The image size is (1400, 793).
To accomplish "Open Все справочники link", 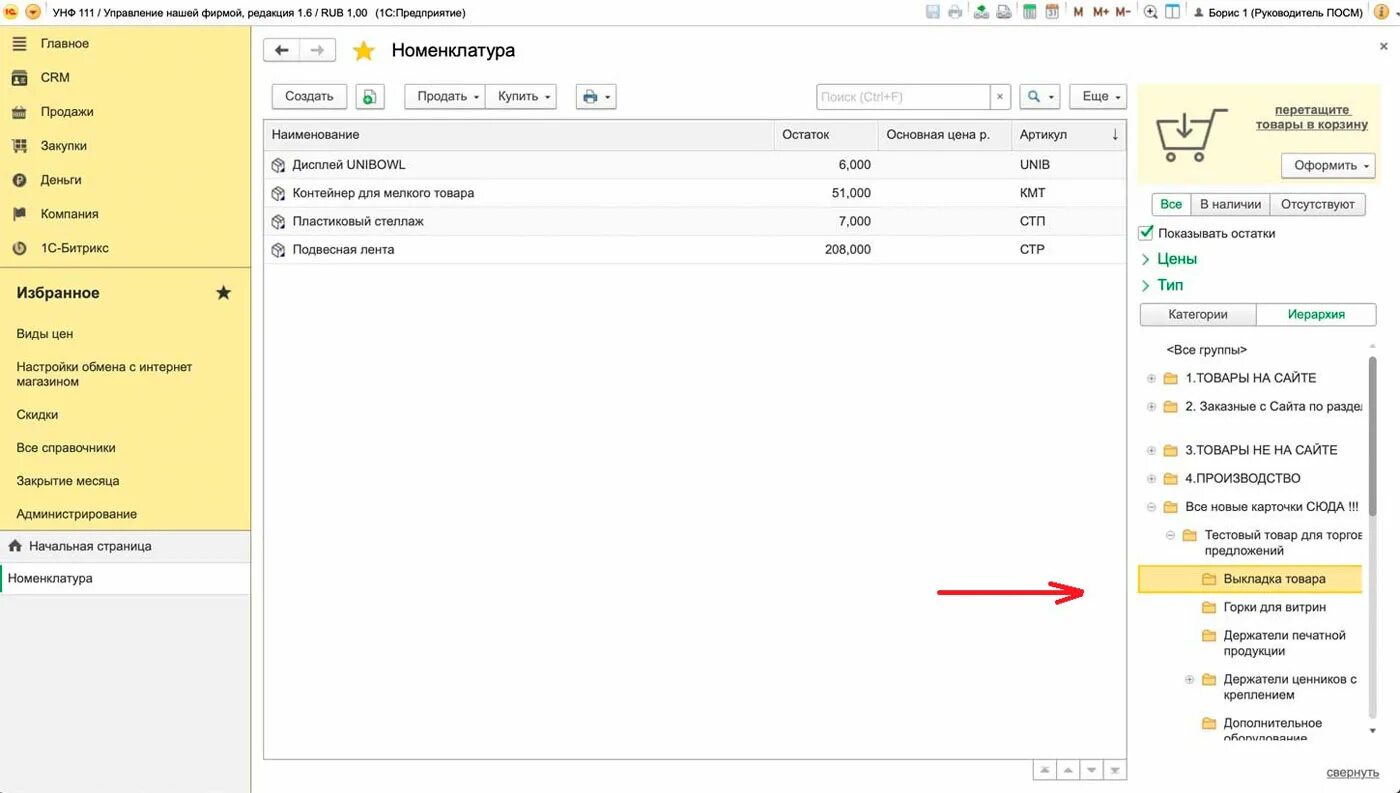I will (66, 448).
